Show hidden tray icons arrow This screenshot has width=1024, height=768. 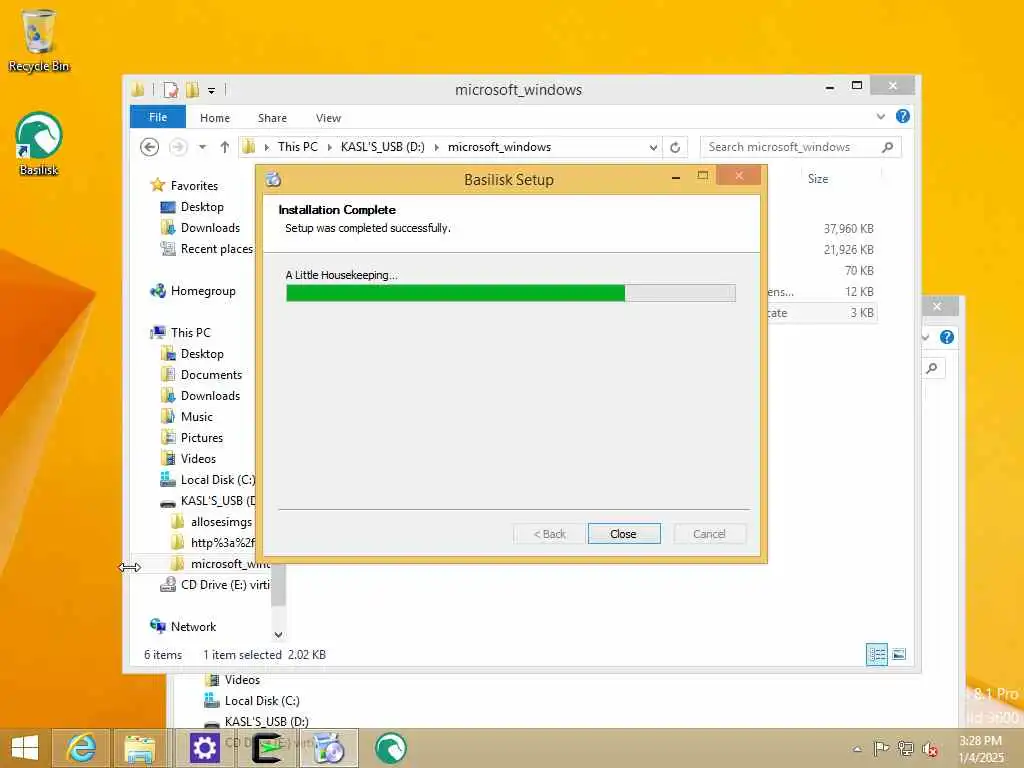coord(857,749)
